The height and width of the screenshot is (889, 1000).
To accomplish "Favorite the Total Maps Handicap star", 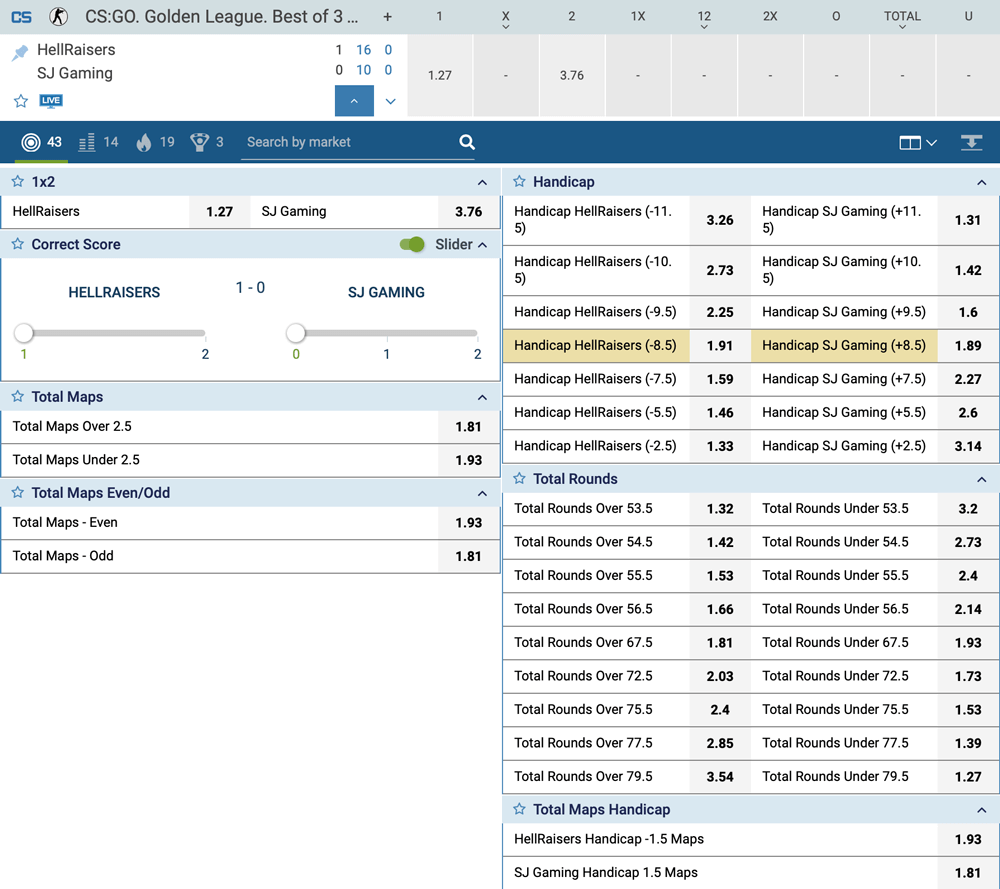I will pyautogui.click(x=519, y=809).
